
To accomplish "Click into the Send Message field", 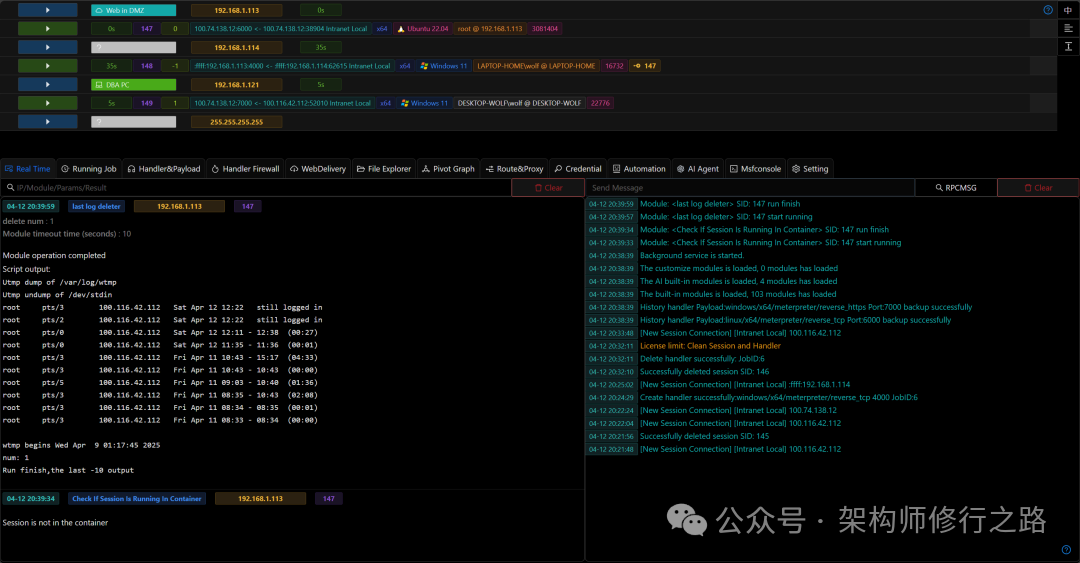I will [750, 188].
